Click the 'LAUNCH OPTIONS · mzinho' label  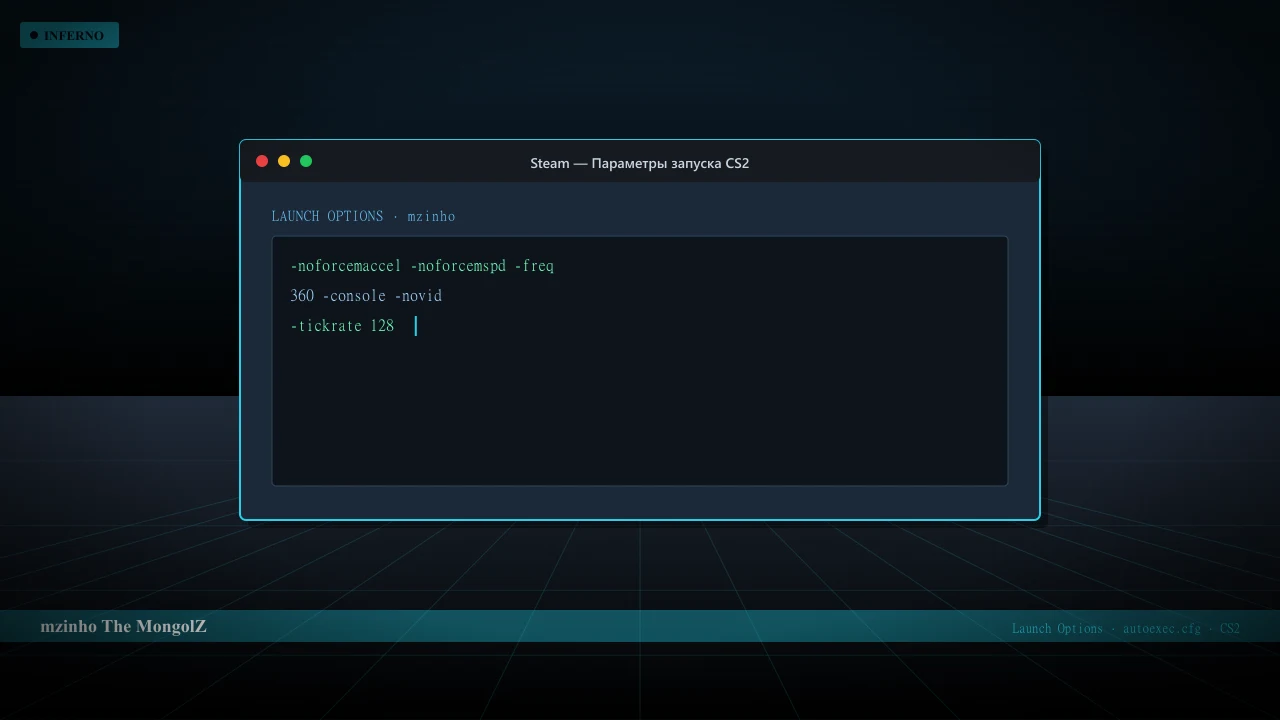(x=363, y=216)
